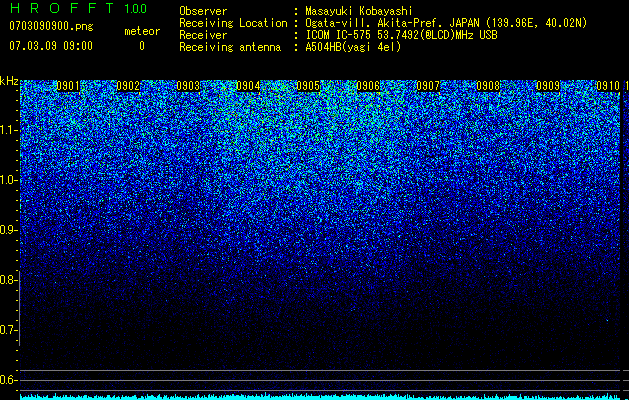
Task: Click the 0909 time marker
Action: click(548, 86)
